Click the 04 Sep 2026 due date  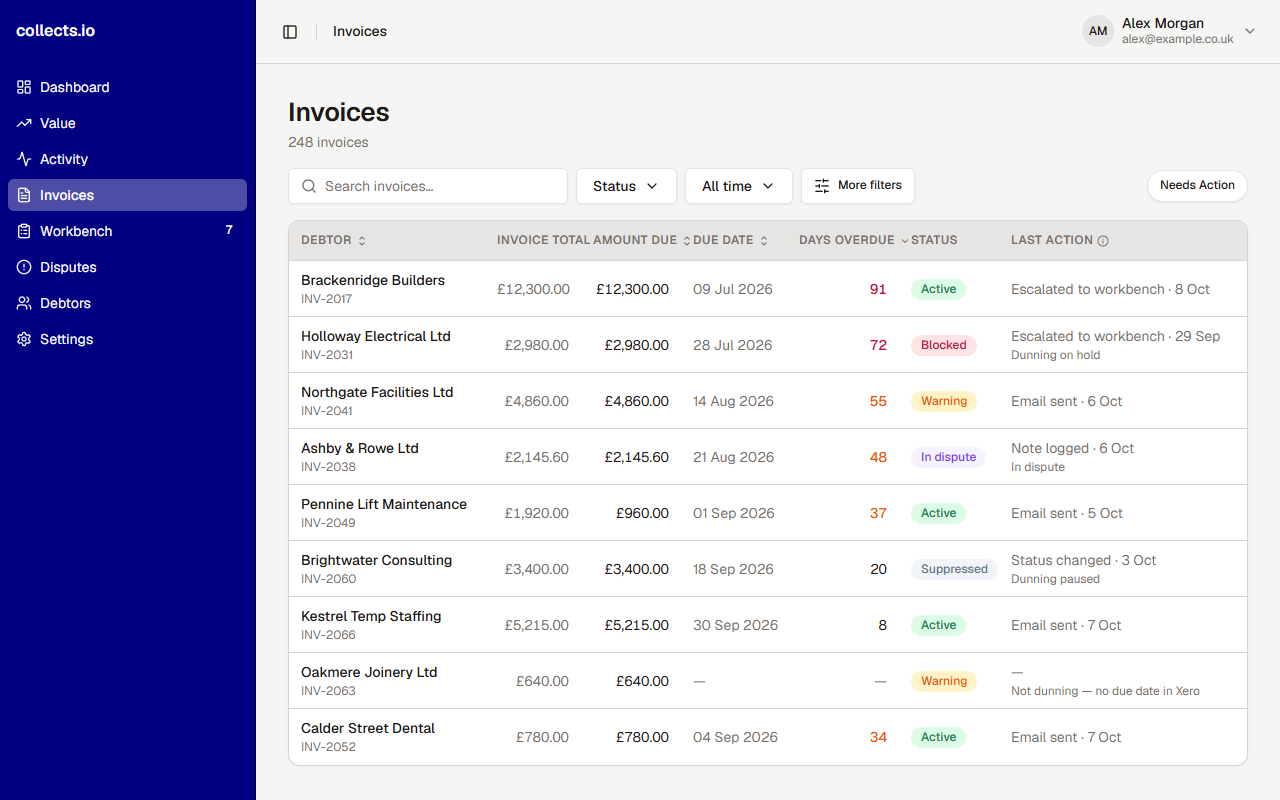point(735,737)
